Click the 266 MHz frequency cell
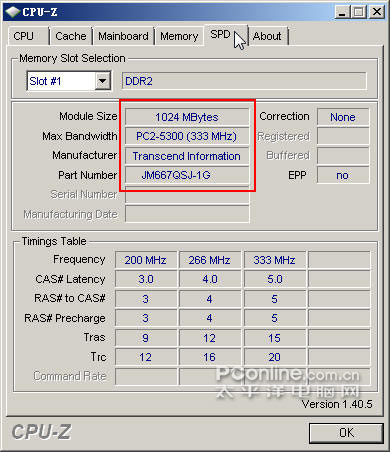390x452 pixels. (210, 260)
